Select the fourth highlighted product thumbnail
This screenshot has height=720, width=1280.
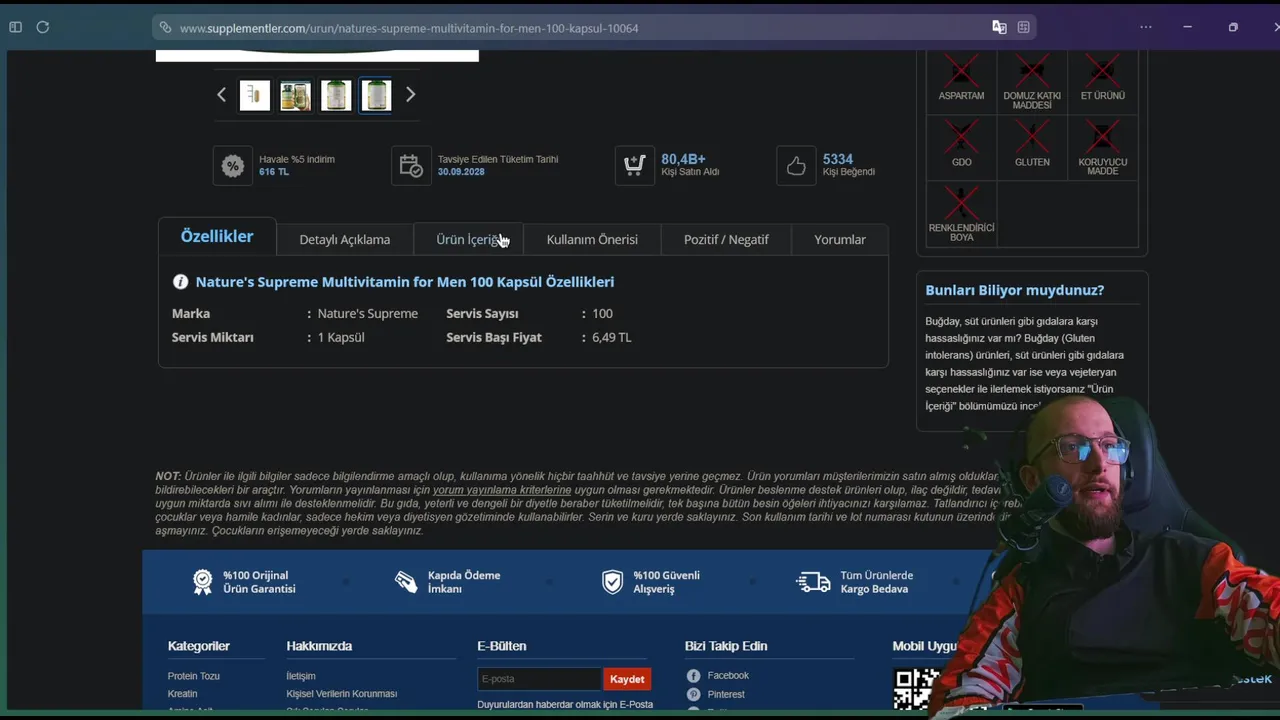point(376,96)
